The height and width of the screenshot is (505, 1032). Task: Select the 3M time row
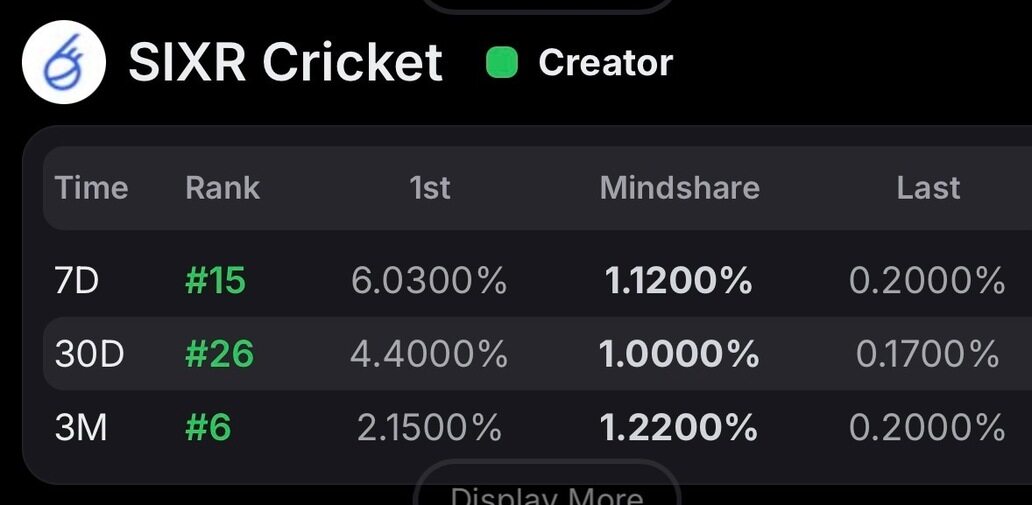(80, 428)
